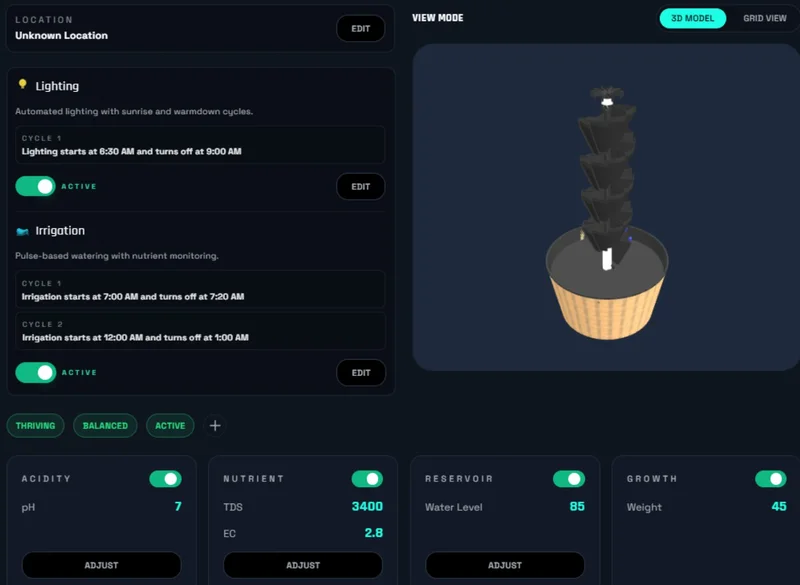The width and height of the screenshot is (800, 585).
Task: Switch to Grid View
Action: 764,18
